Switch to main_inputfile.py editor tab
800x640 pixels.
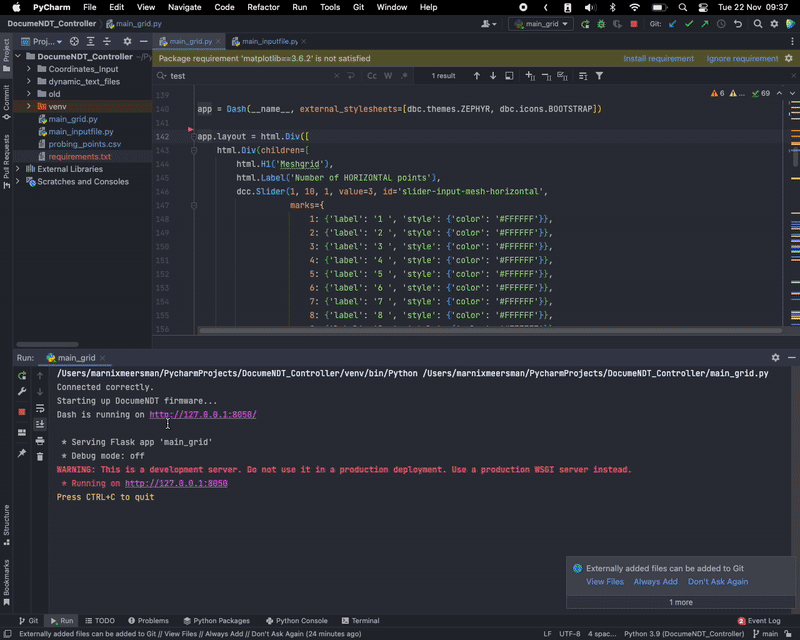(269, 41)
